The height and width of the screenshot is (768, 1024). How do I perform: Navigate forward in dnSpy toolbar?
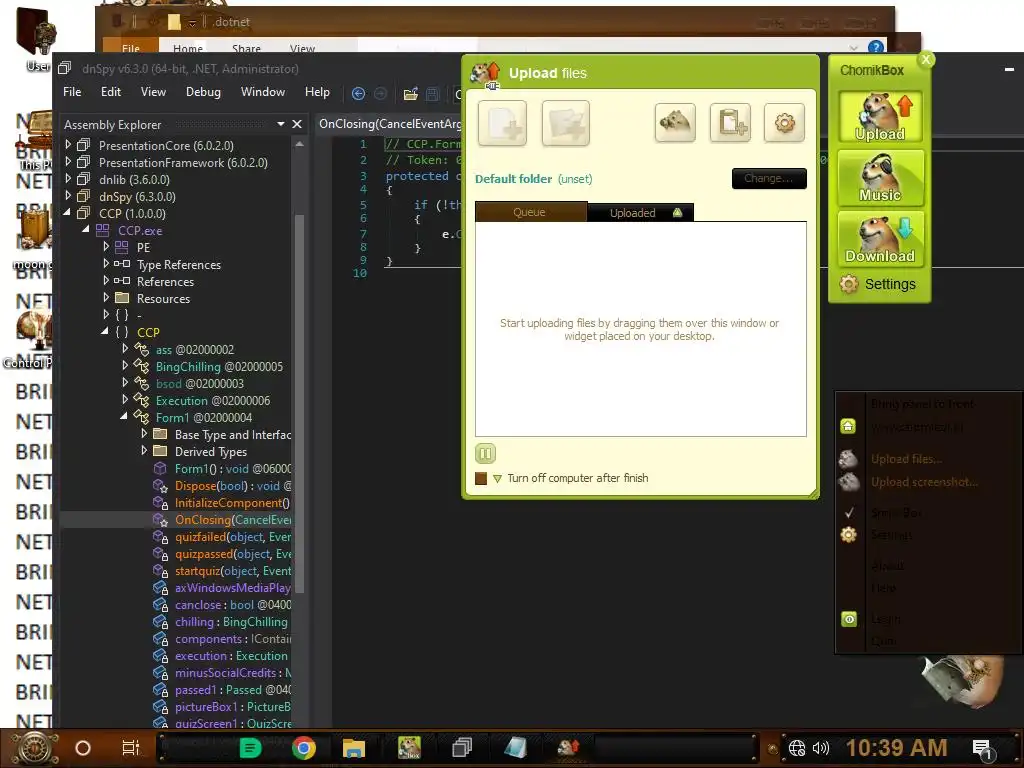pyautogui.click(x=380, y=93)
